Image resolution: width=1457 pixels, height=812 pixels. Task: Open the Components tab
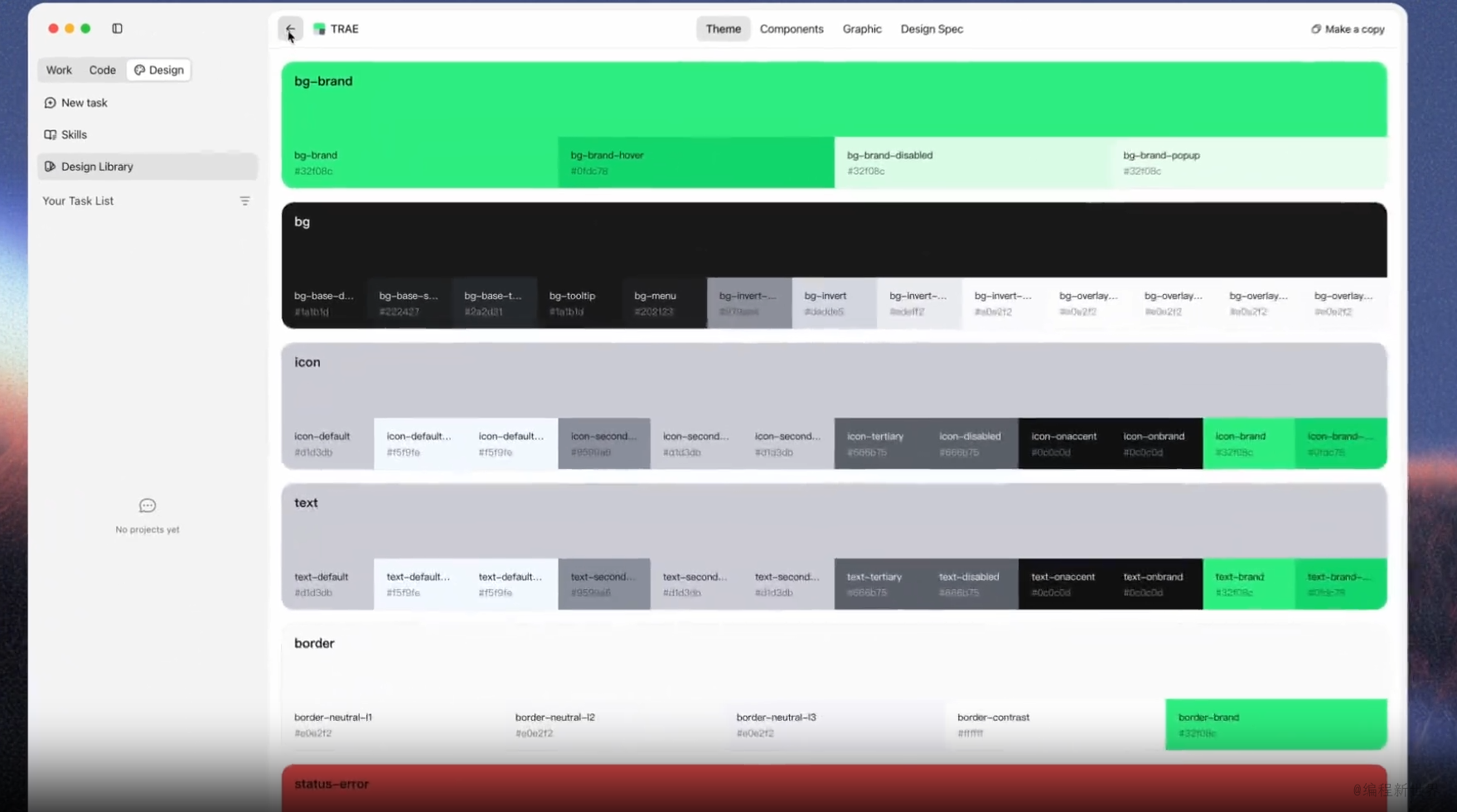[791, 29]
